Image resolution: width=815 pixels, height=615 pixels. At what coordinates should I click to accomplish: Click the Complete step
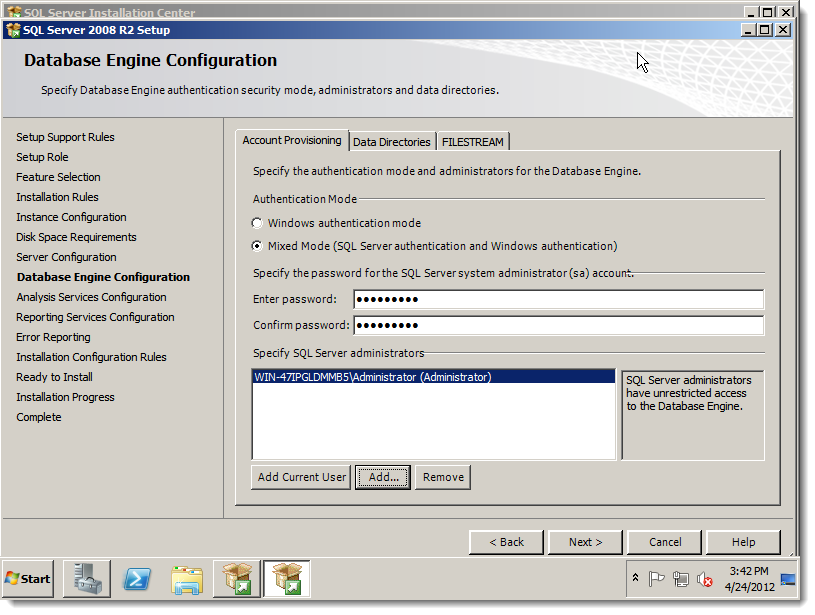click(38, 417)
